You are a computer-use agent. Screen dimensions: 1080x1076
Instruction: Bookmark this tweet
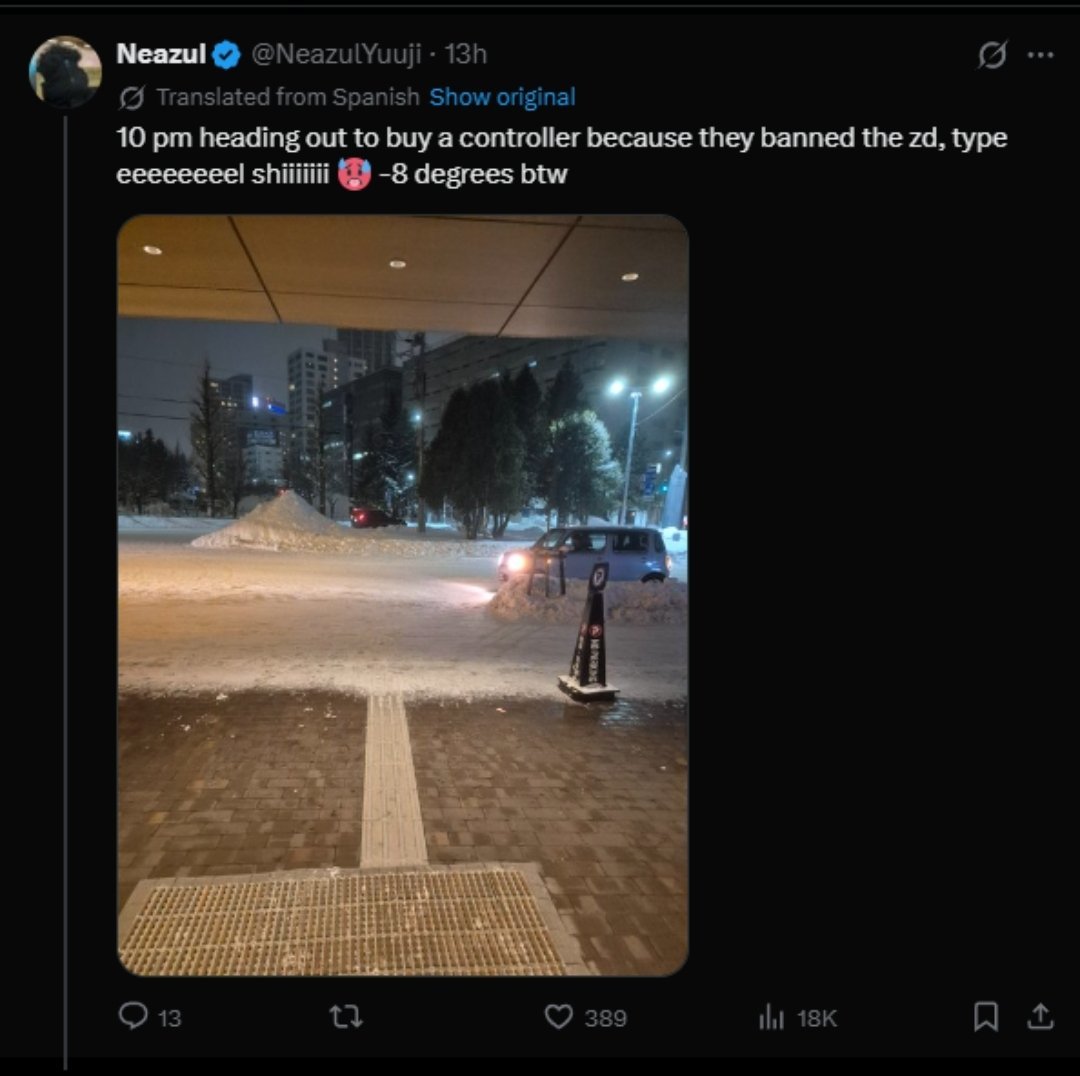(985, 1016)
